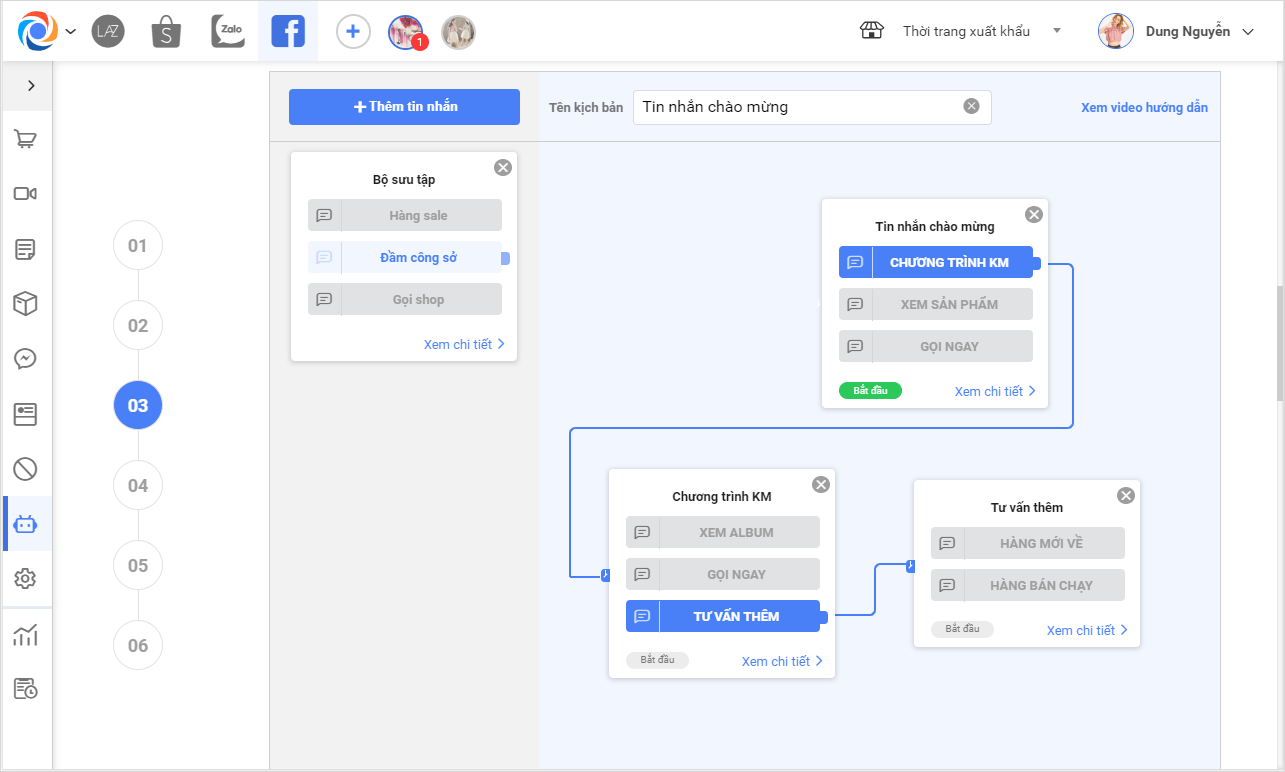
Task: Open the Shopee channel icon
Action: click(x=167, y=32)
